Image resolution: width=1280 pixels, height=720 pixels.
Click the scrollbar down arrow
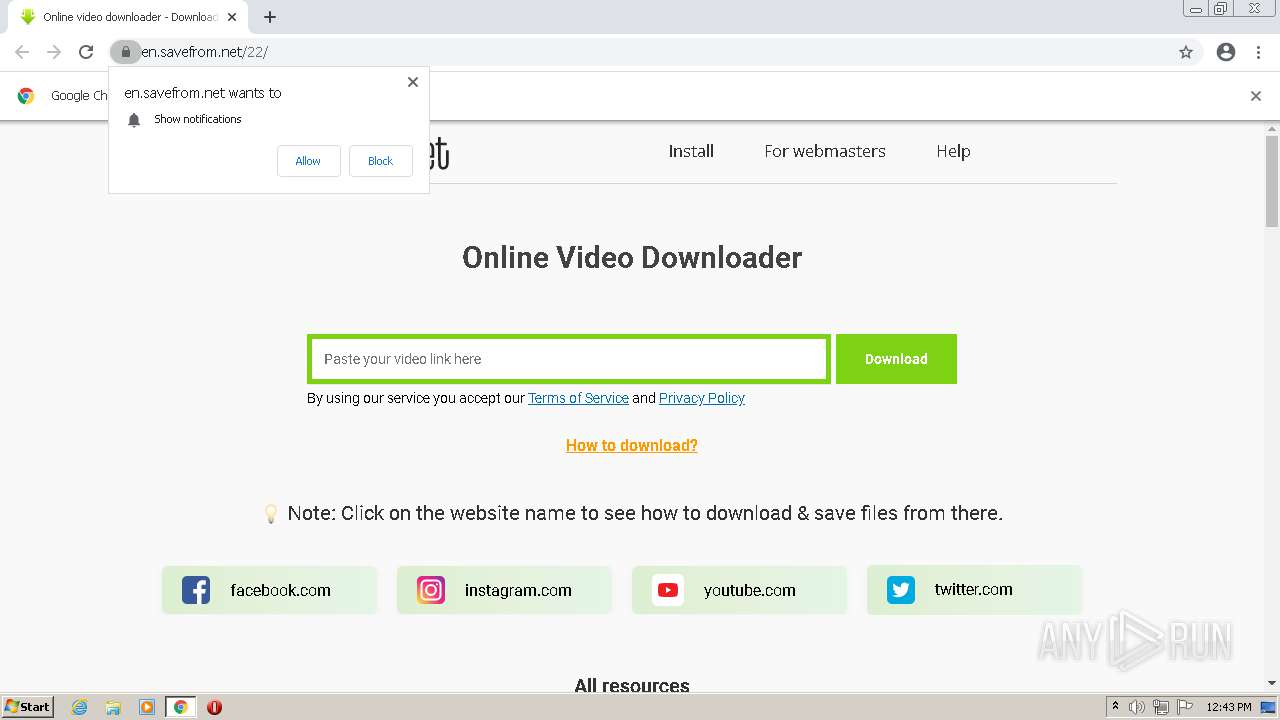tap(1272, 684)
